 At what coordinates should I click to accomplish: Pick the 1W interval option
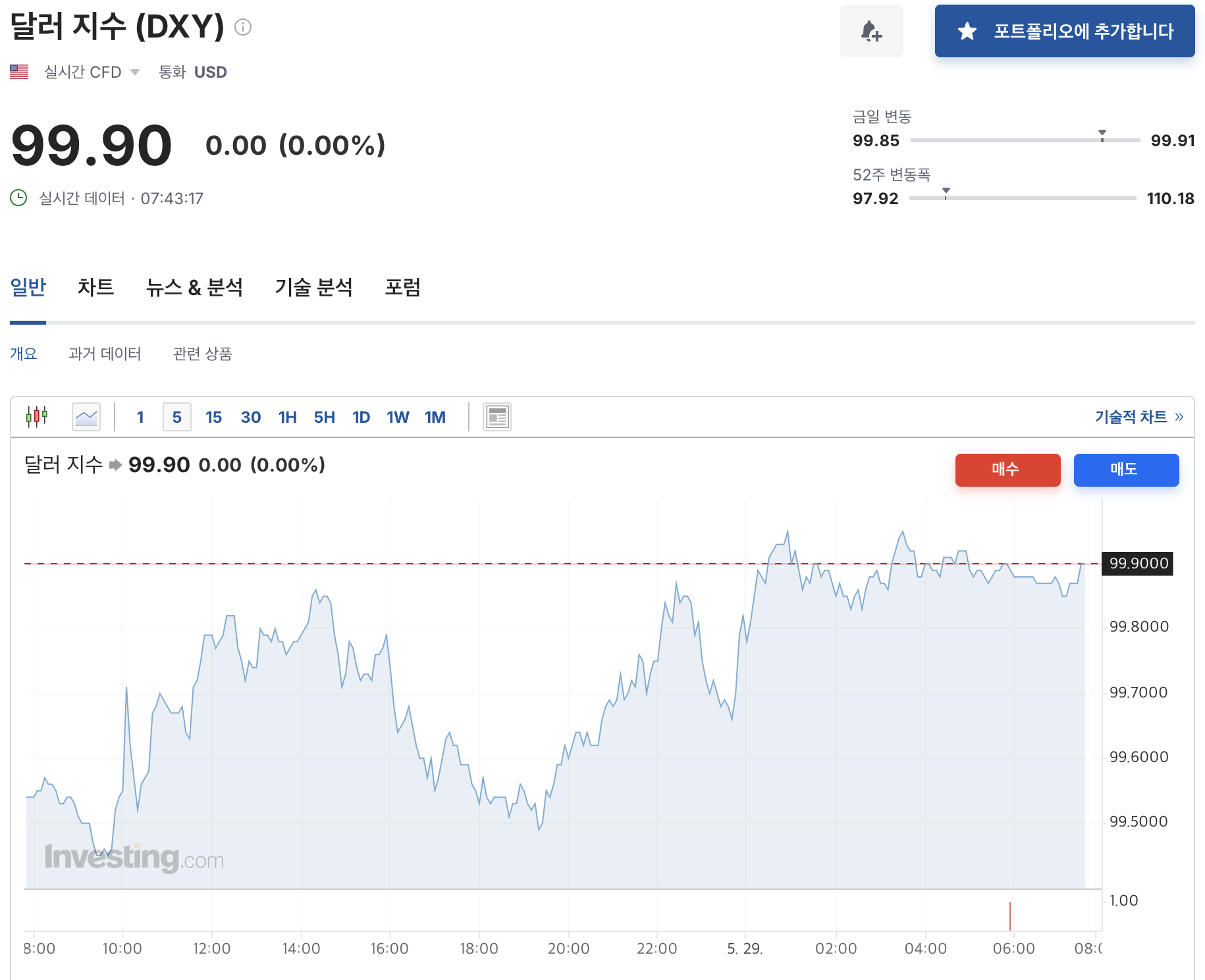(398, 417)
